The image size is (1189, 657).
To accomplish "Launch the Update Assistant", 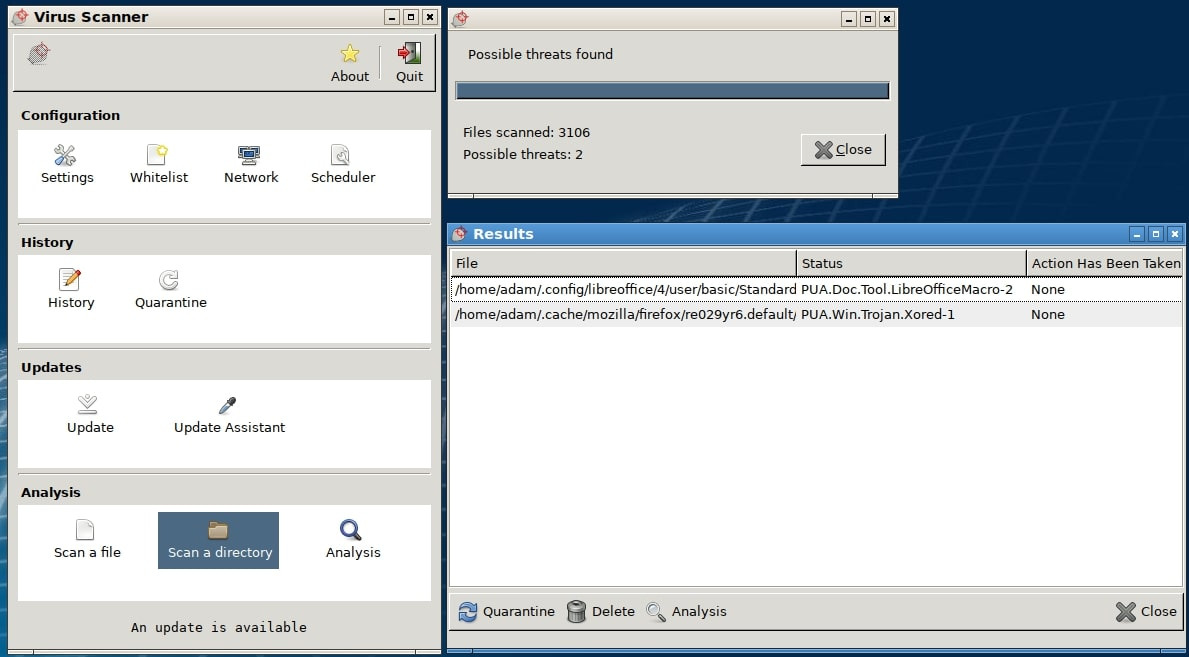I will (229, 415).
